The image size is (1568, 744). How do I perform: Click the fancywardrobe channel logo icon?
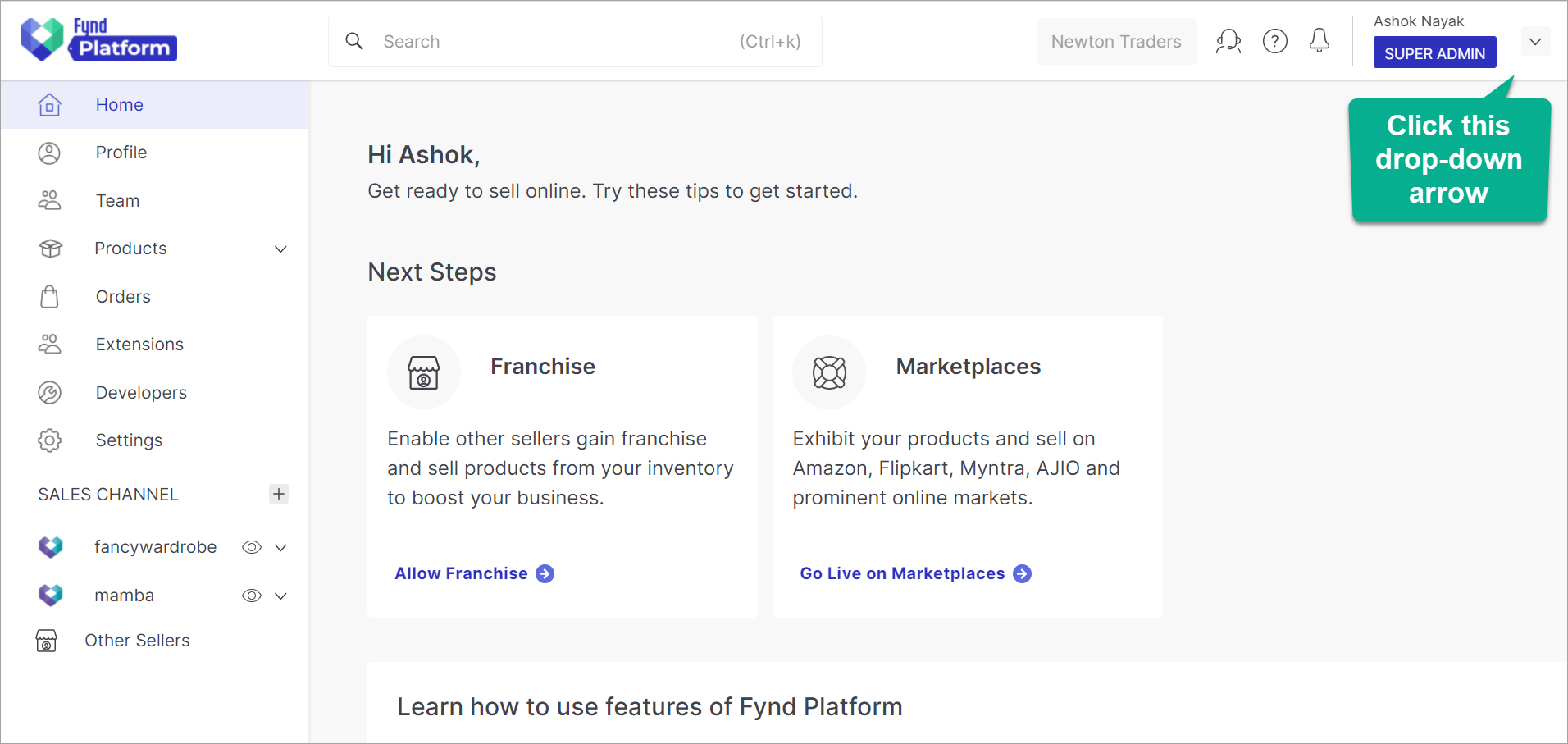[x=51, y=547]
